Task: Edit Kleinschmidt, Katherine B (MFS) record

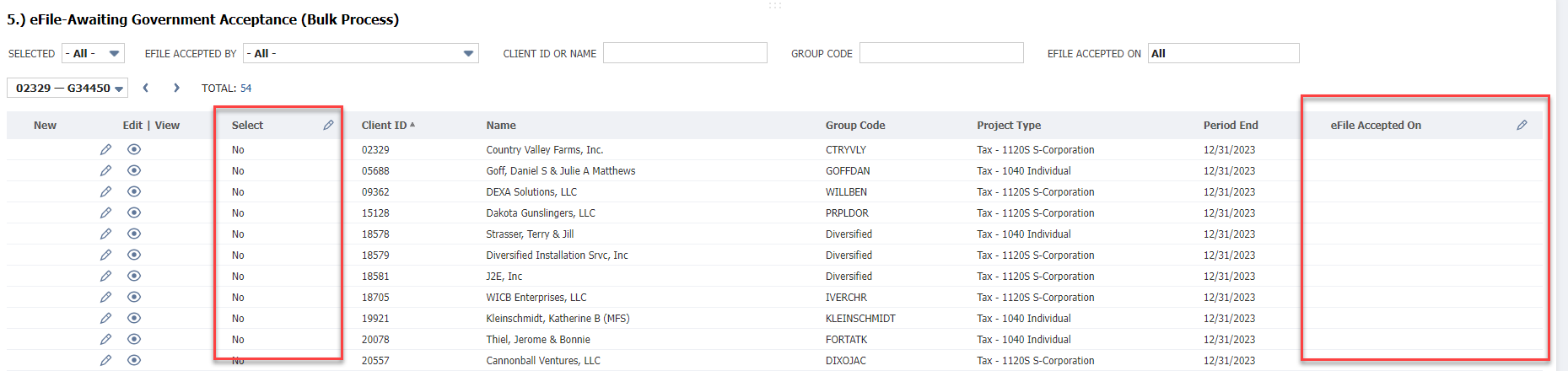Action: (x=105, y=318)
